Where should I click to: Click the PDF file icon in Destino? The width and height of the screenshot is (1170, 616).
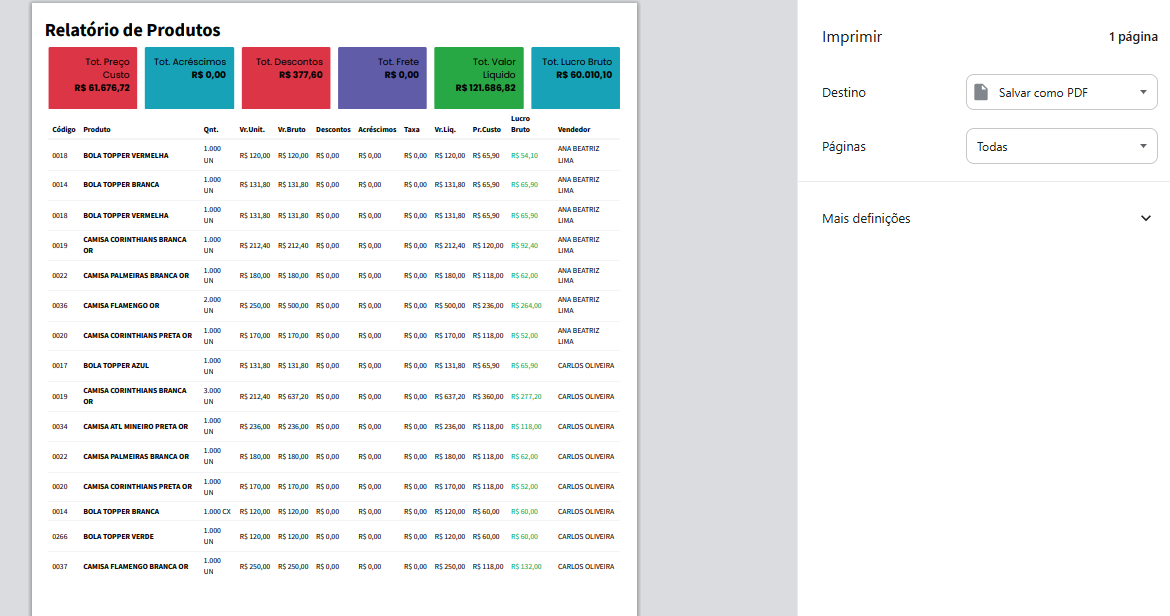click(x=981, y=93)
